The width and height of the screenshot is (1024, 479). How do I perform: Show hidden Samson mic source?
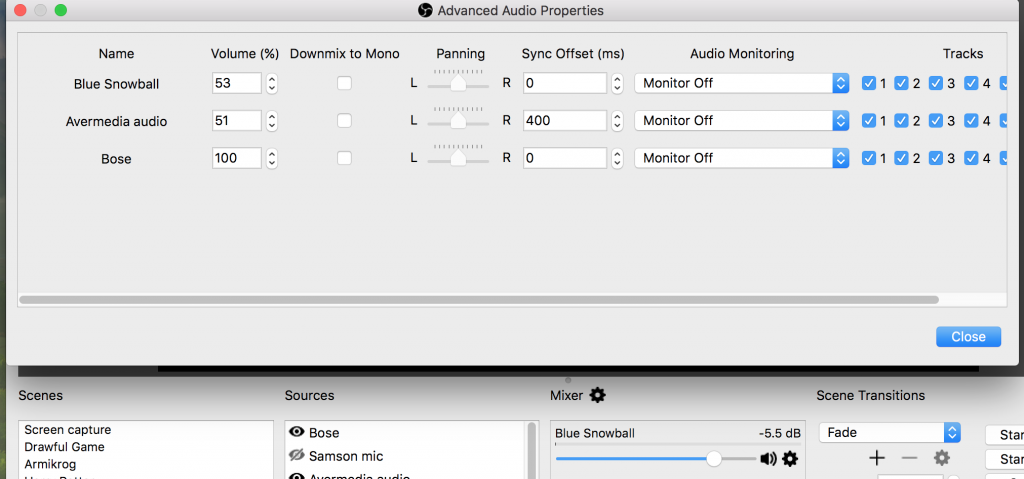click(297, 455)
